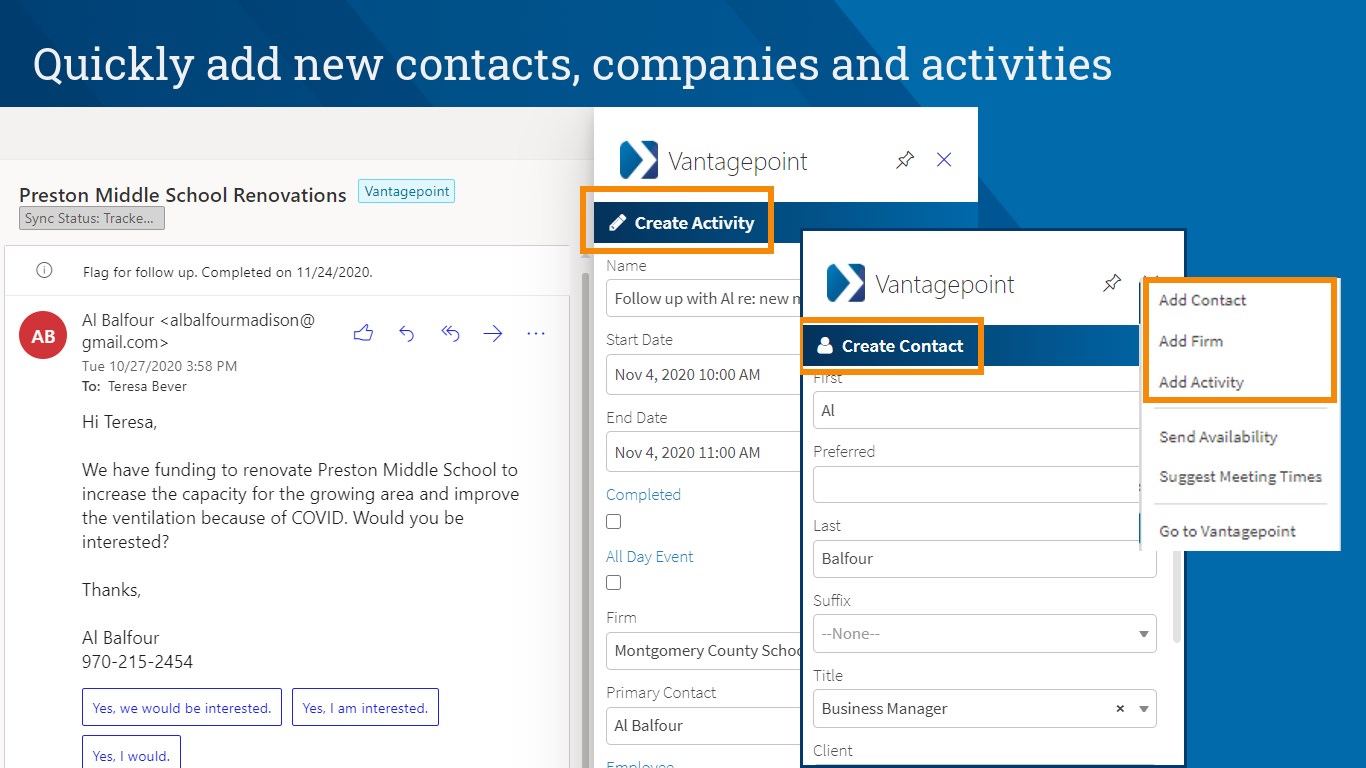The image size is (1366, 768).
Task: Click the reply arrow icon in email
Action: point(406,334)
